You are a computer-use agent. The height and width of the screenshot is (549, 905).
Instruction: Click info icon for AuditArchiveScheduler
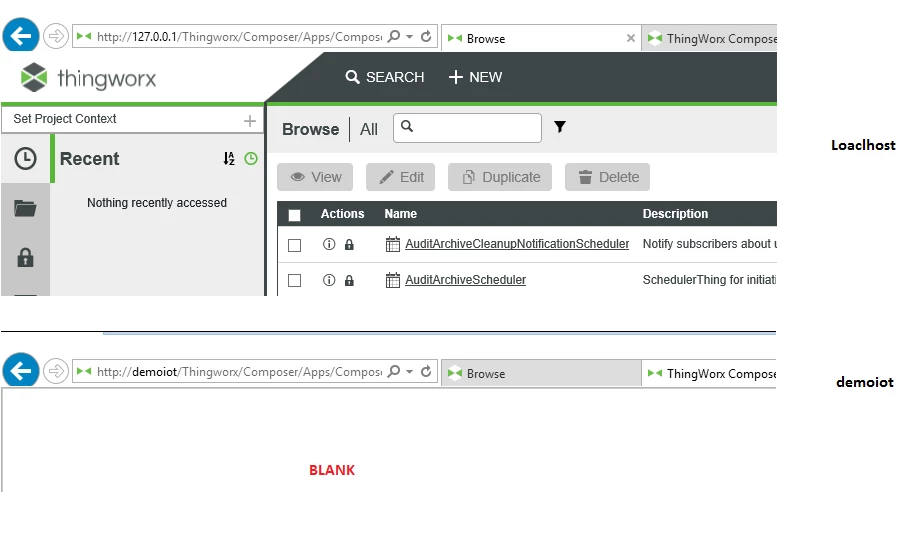point(329,280)
